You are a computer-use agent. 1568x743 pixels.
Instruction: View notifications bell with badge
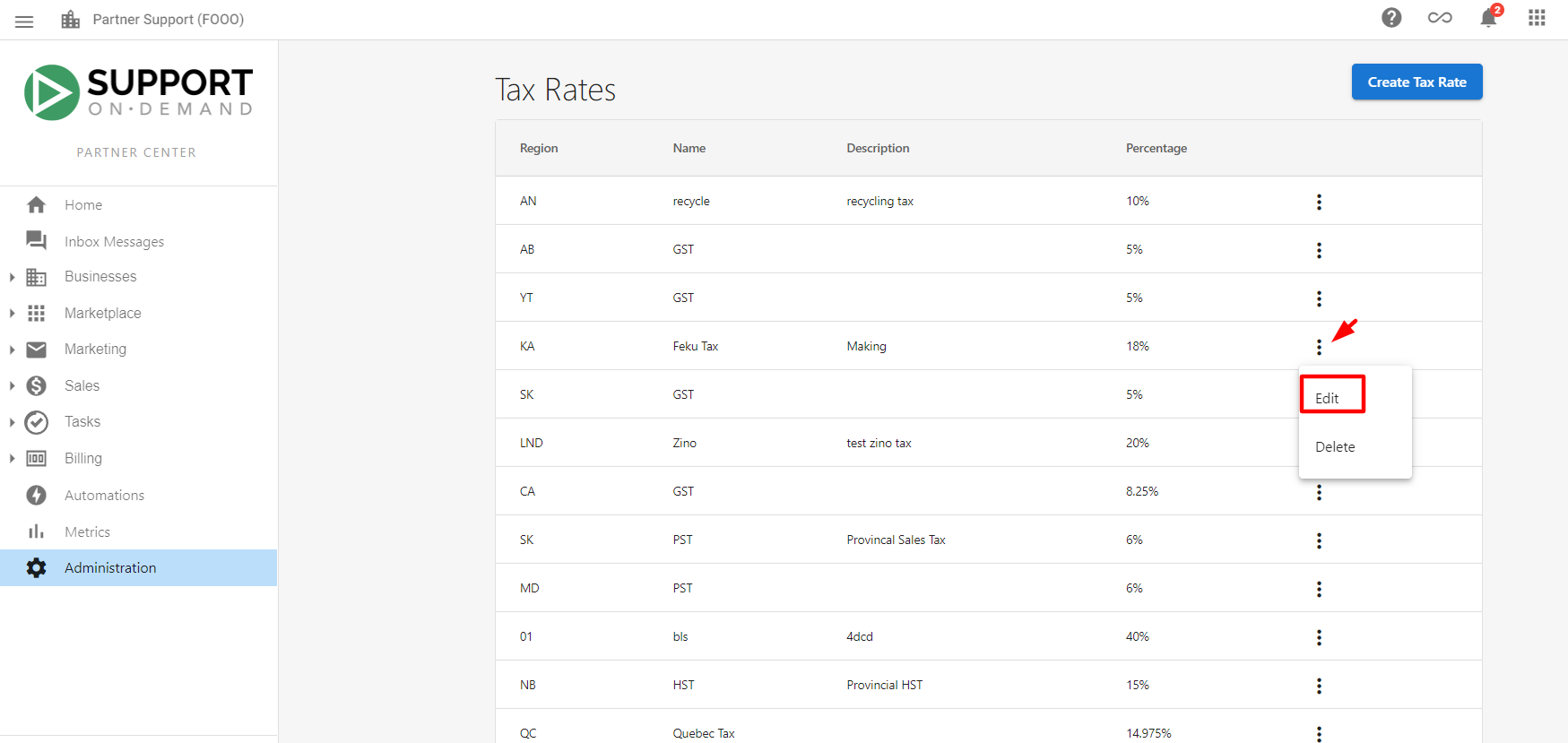tap(1489, 17)
